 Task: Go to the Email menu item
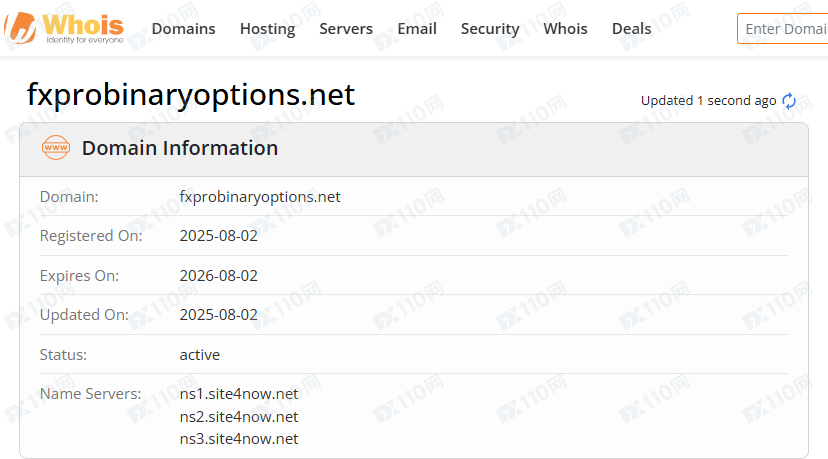tap(416, 29)
